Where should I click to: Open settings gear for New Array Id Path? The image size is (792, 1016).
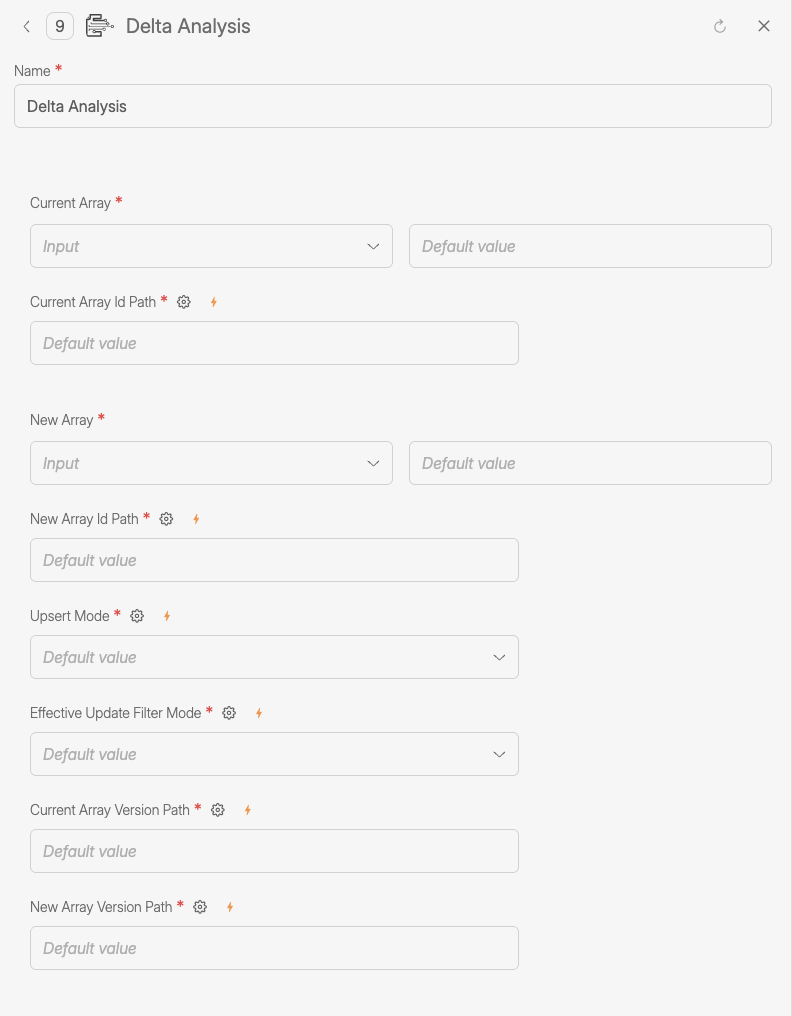click(166, 518)
